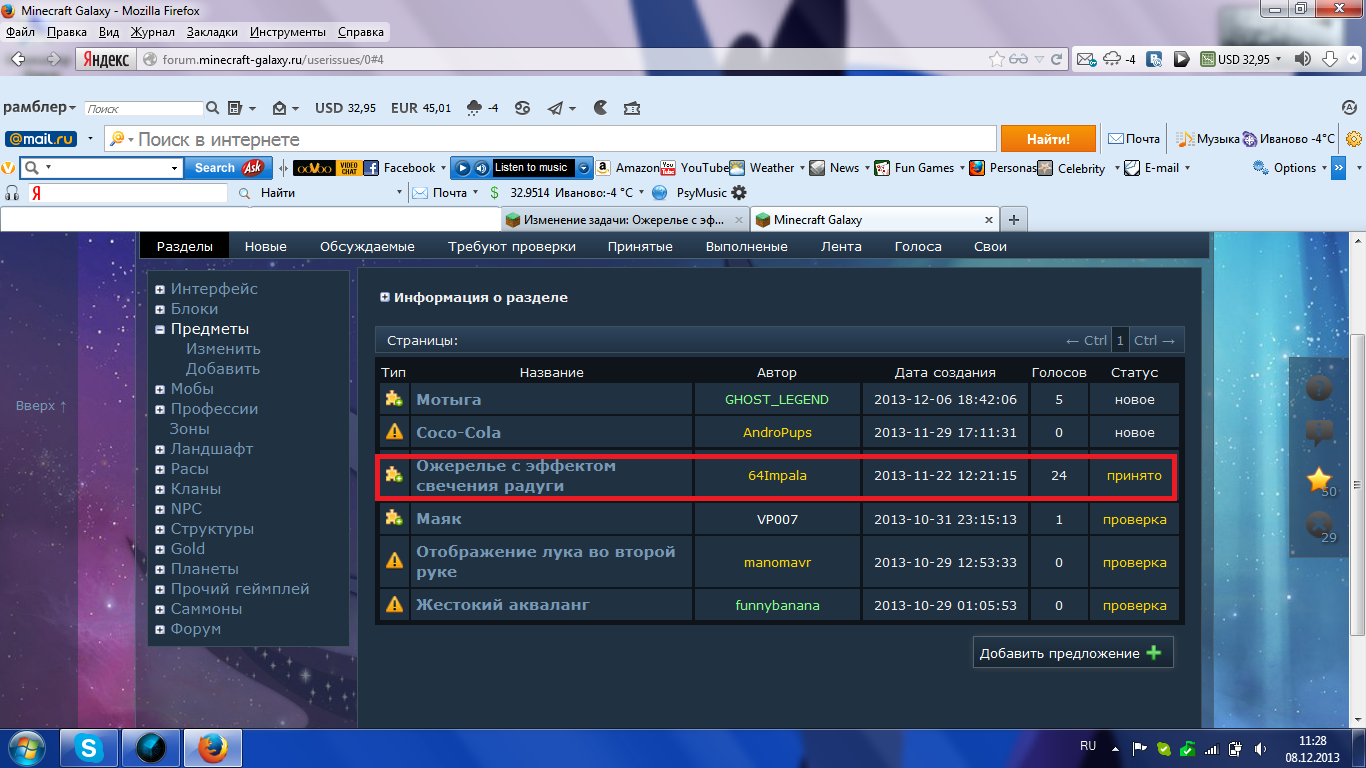Viewport: 1366px width, 768px height.
Task: Open Options dropdown in Ask toolbar
Action: [1324, 168]
